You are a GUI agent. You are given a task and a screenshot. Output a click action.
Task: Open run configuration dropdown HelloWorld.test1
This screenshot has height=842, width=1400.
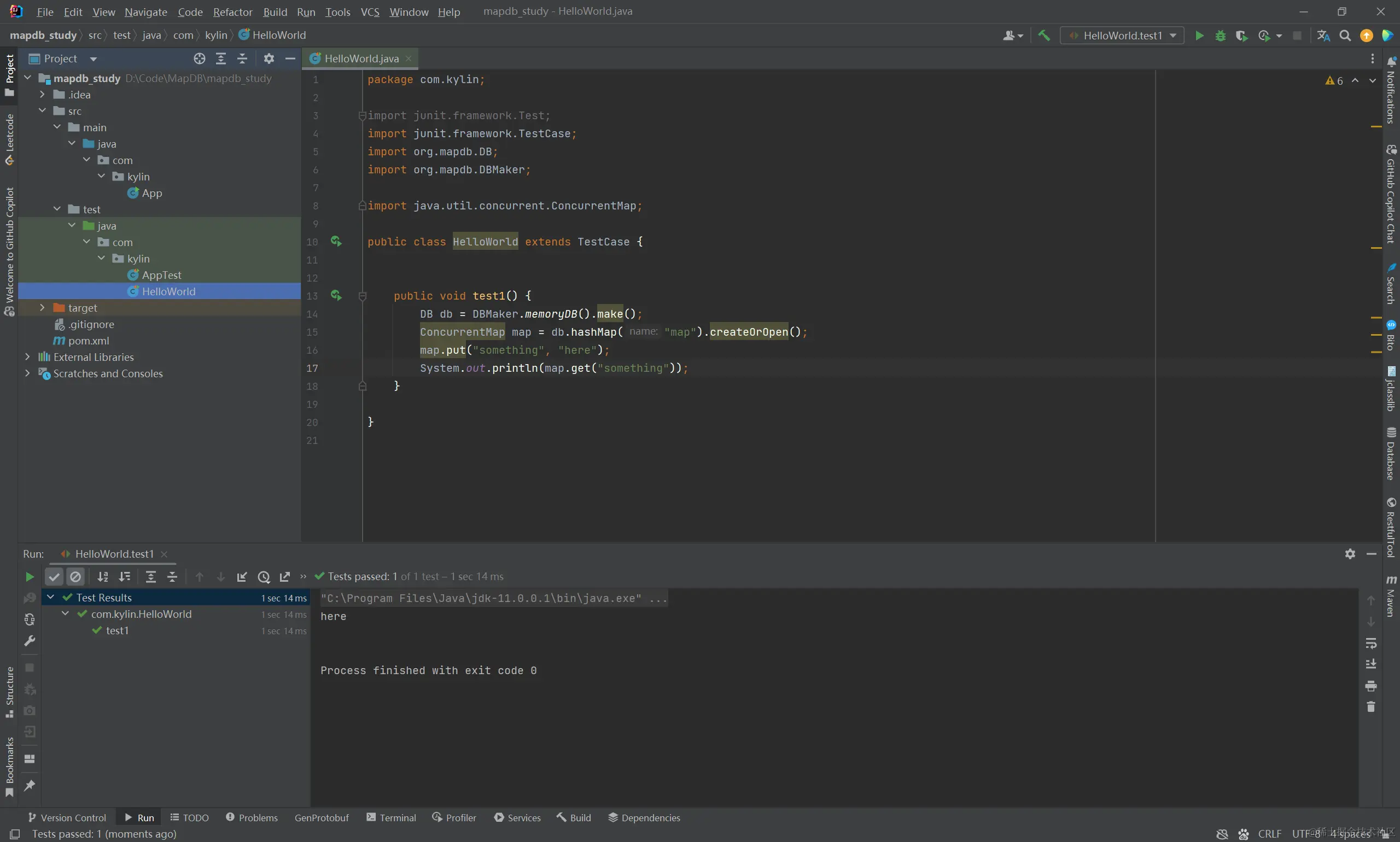(1123, 35)
